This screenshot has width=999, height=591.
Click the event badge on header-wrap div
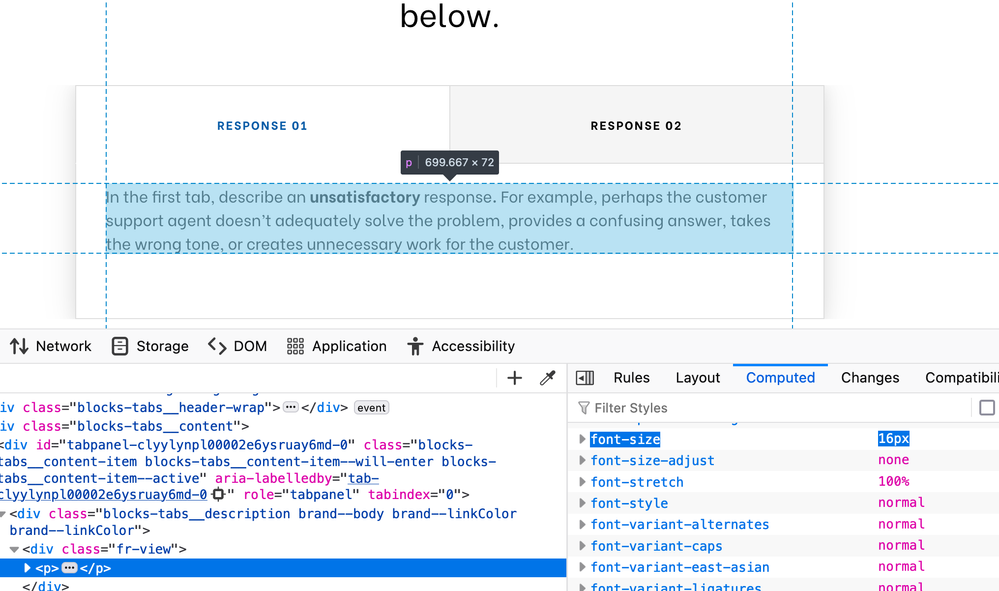click(x=371, y=408)
